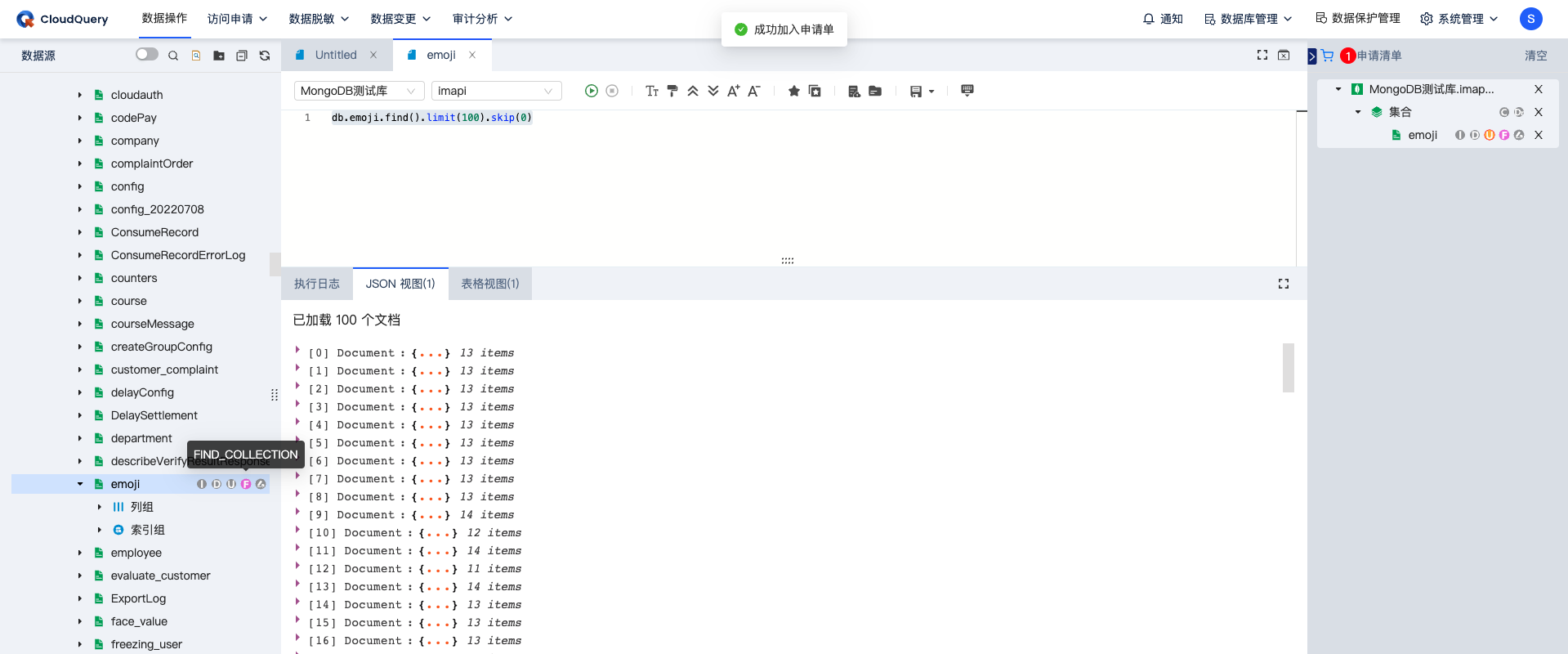Image resolution: width=1568 pixels, height=654 pixels.
Task: Open the 系统管理 menu
Action: 1459,19
